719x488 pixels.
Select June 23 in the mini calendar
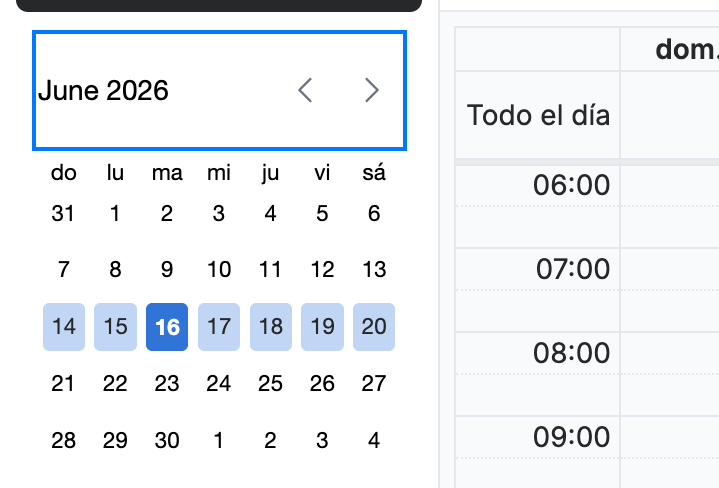(x=167, y=383)
